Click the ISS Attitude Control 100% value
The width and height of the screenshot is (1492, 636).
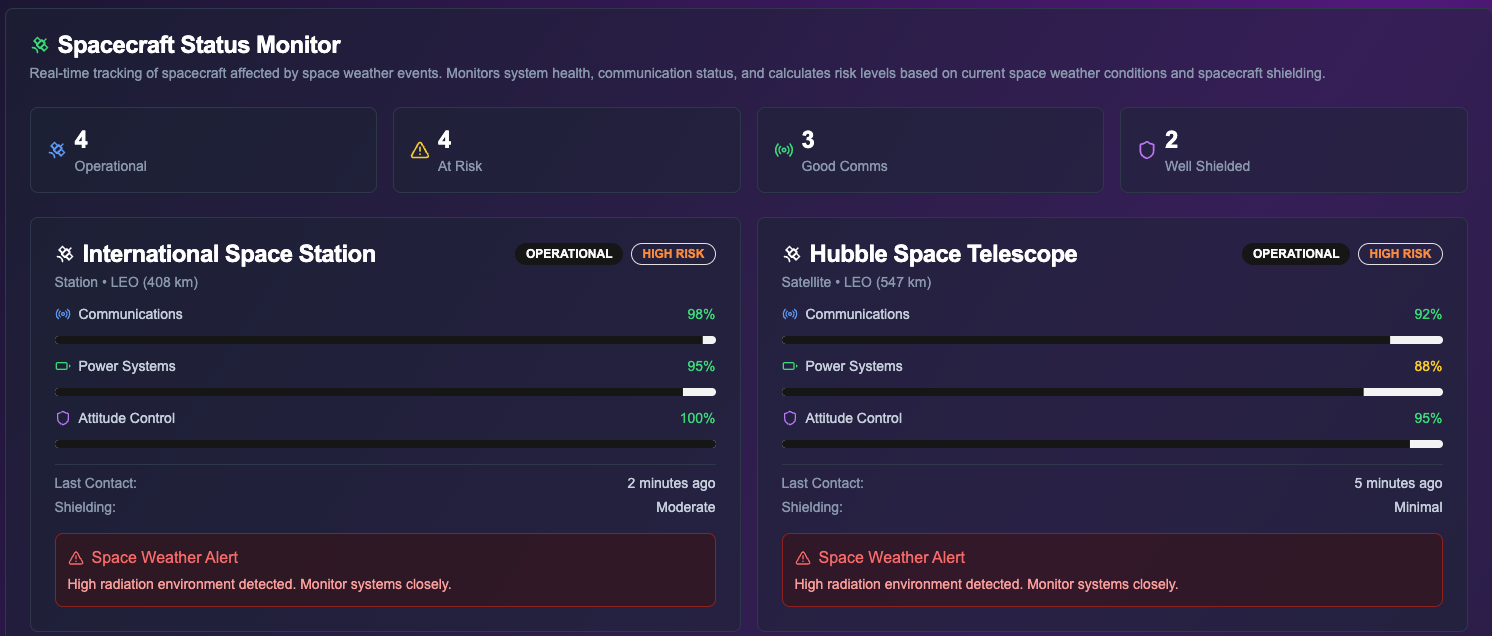tap(698, 418)
